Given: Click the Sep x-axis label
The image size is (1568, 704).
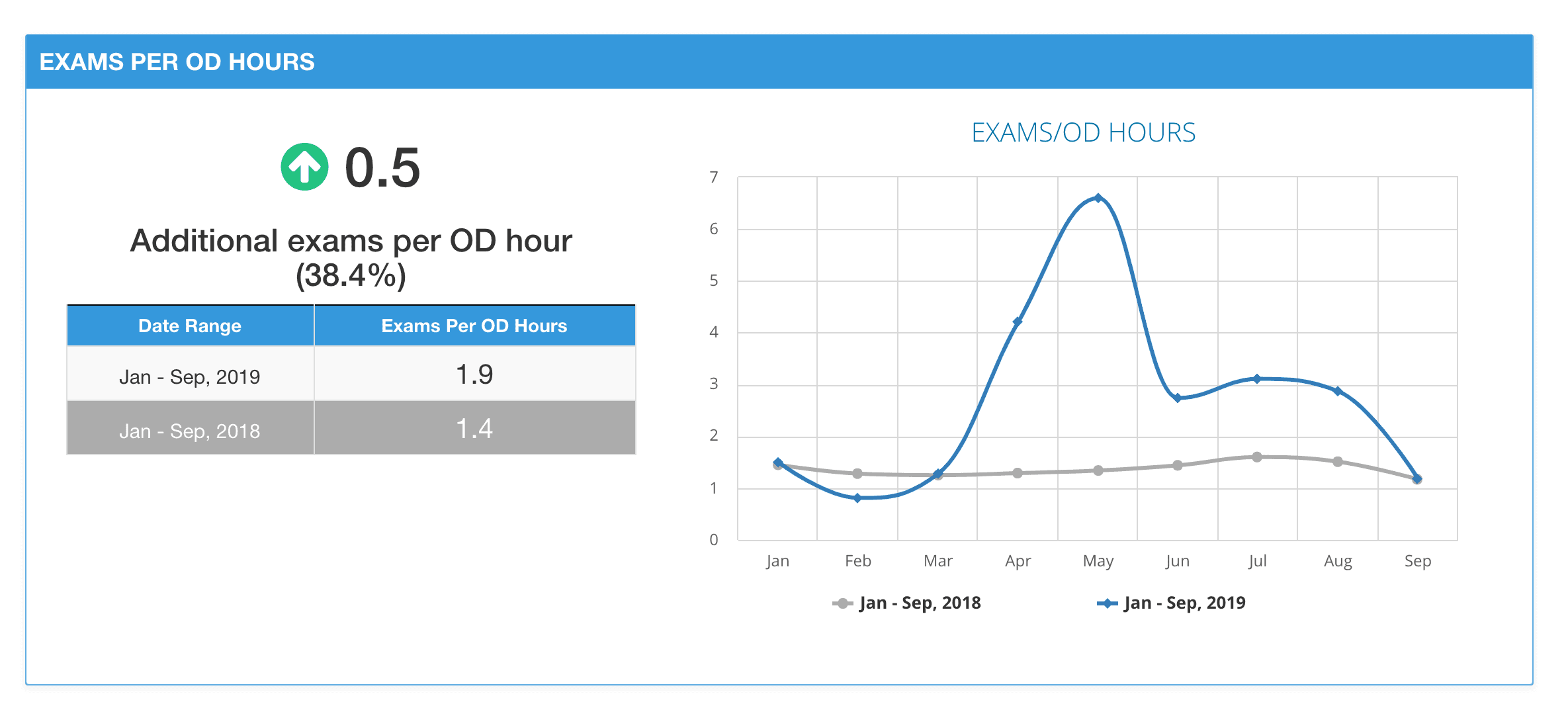Looking at the screenshot, I should pyautogui.click(x=1418, y=561).
